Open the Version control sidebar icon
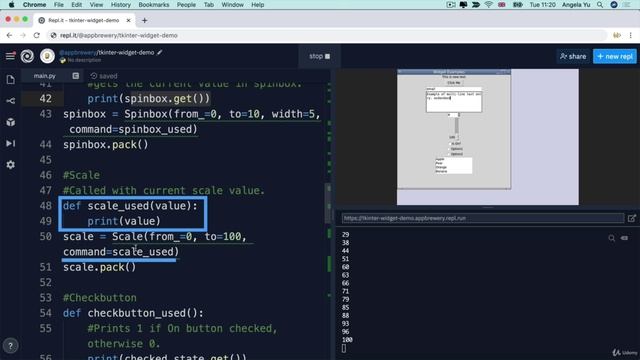This screenshot has height=360, width=640. [11, 100]
